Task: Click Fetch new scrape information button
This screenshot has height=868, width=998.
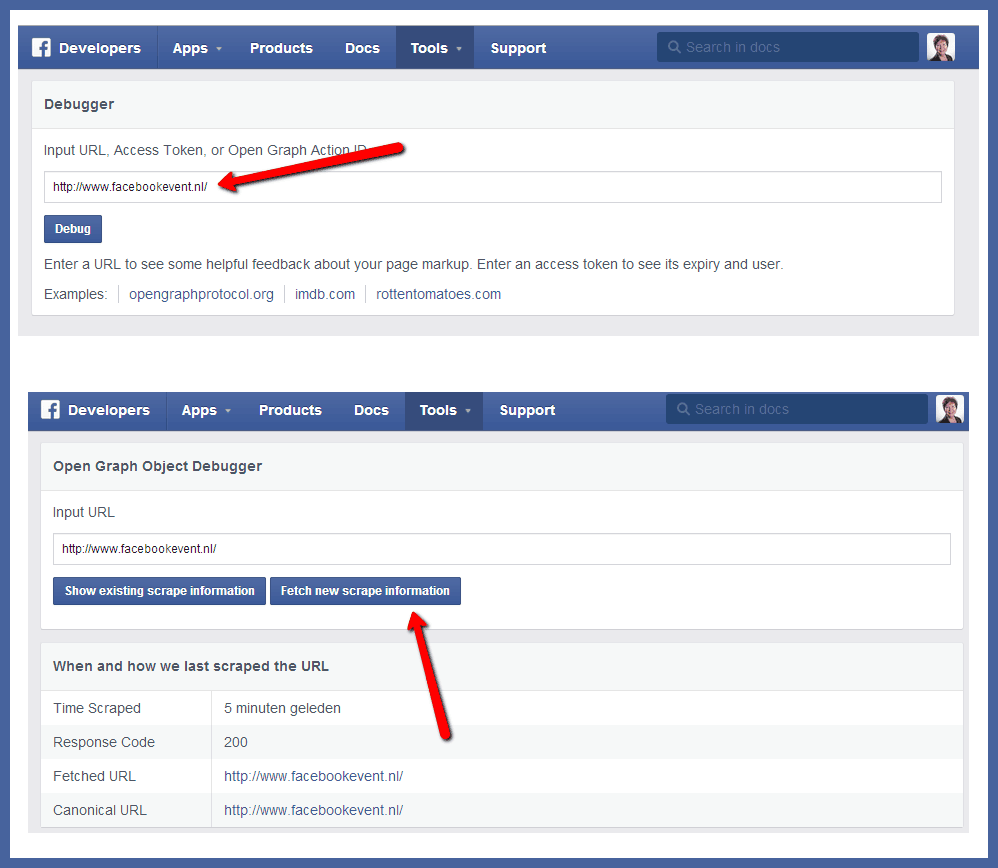Action: [x=365, y=591]
